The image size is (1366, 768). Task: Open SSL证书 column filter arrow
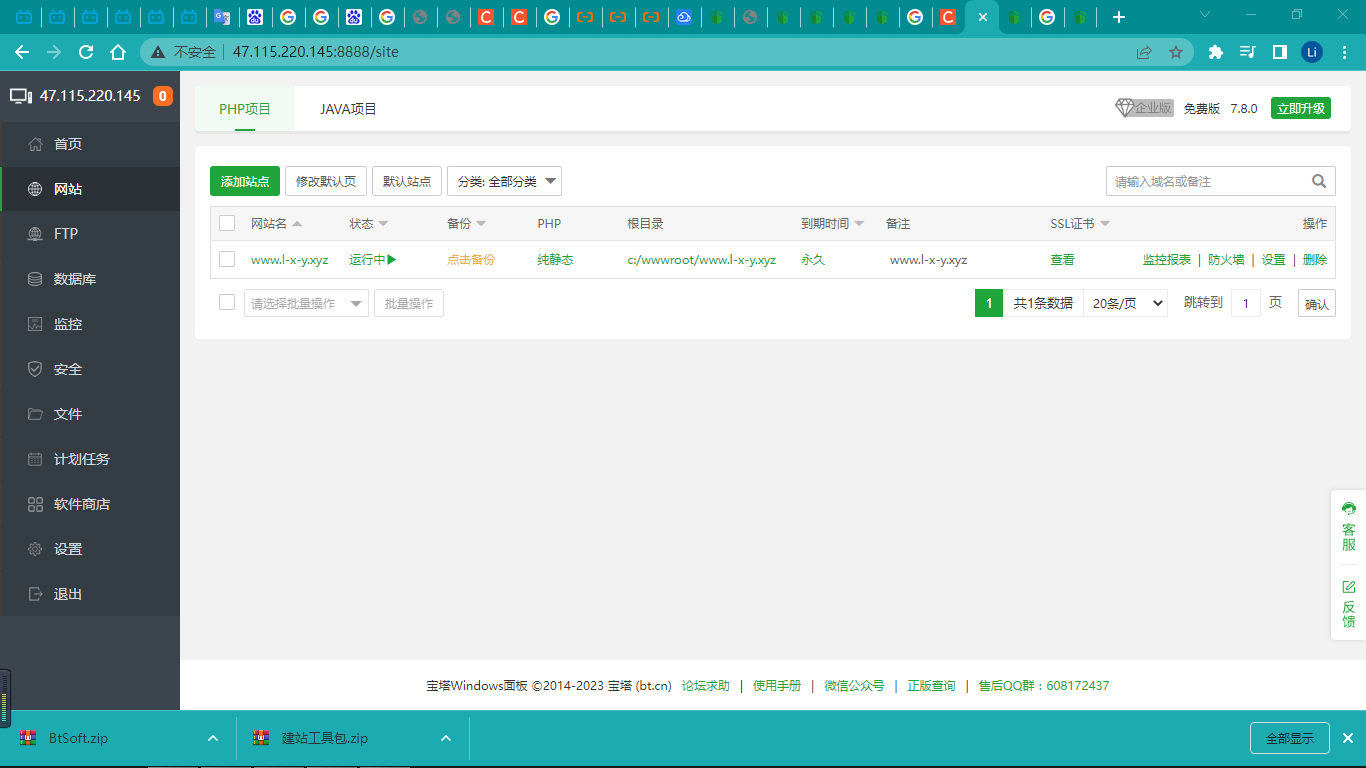1105,224
